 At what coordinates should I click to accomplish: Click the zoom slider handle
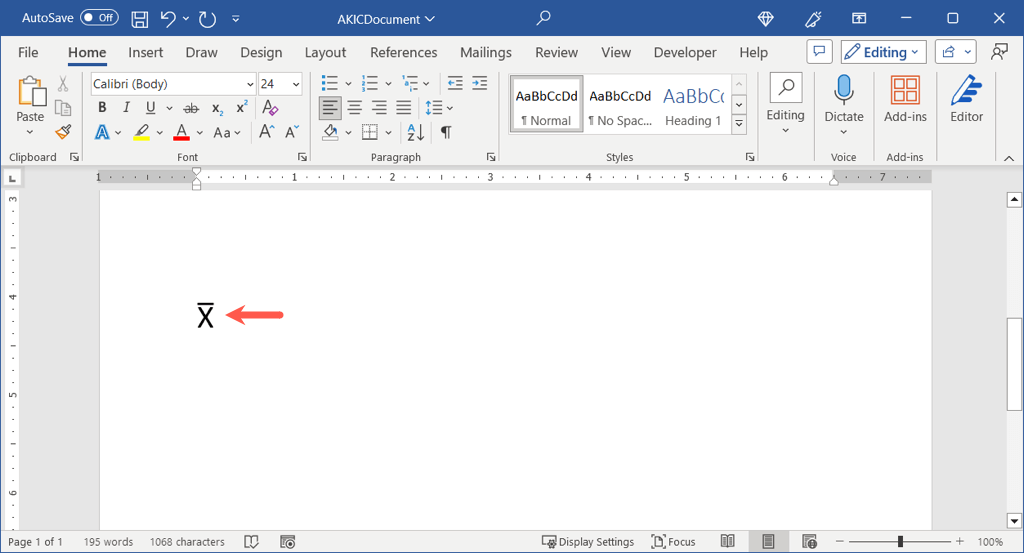(x=900, y=541)
